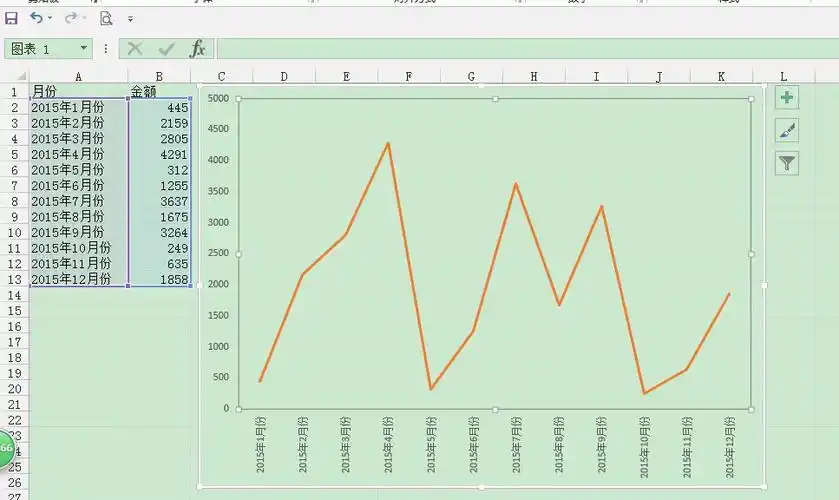Open Chart Filters funnel button
Image resolution: width=839 pixels, height=500 pixels.
787,163
